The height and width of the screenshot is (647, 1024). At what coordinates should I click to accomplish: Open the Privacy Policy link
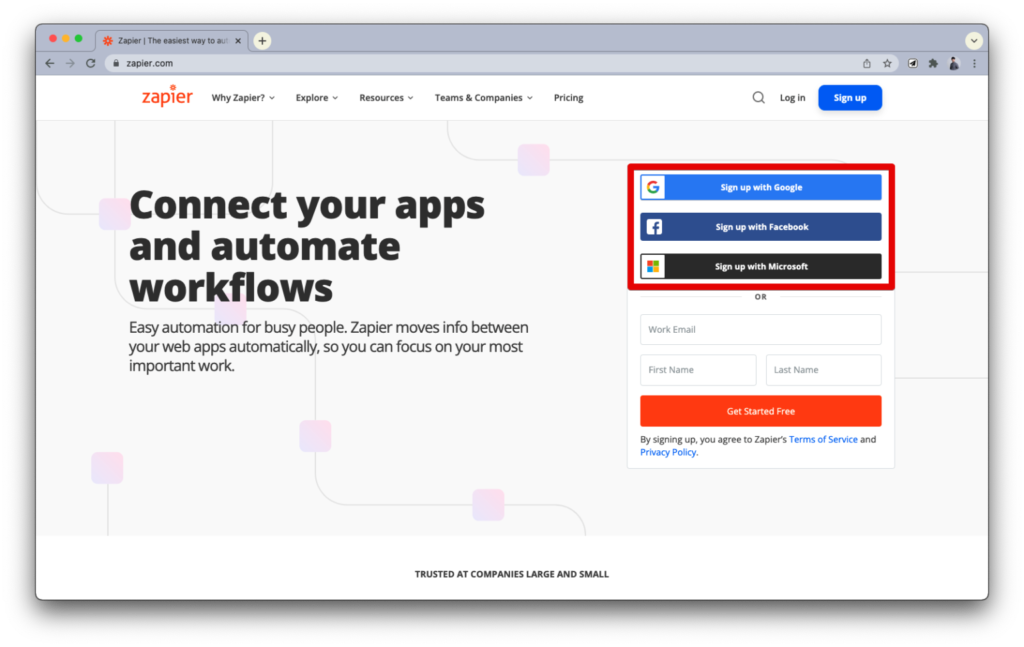[x=668, y=452]
